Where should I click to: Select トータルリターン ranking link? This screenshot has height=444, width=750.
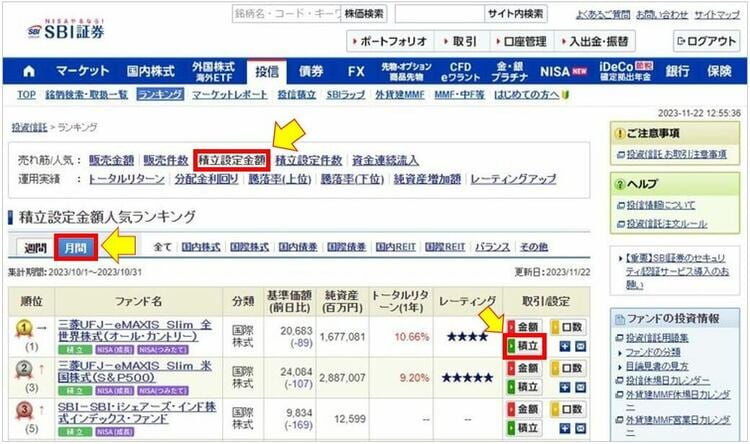click(126, 179)
